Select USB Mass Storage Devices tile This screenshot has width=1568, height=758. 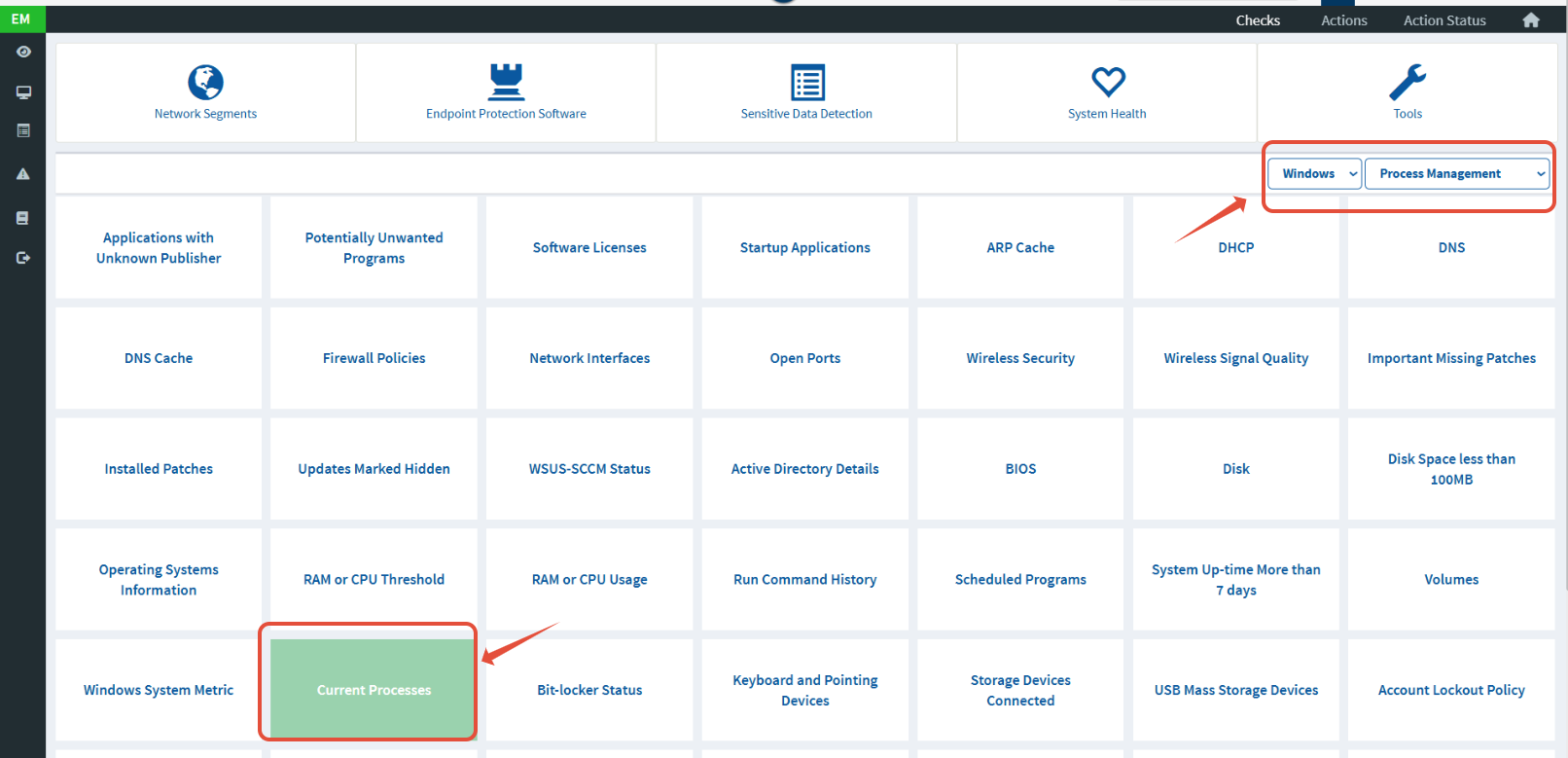[1236, 690]
